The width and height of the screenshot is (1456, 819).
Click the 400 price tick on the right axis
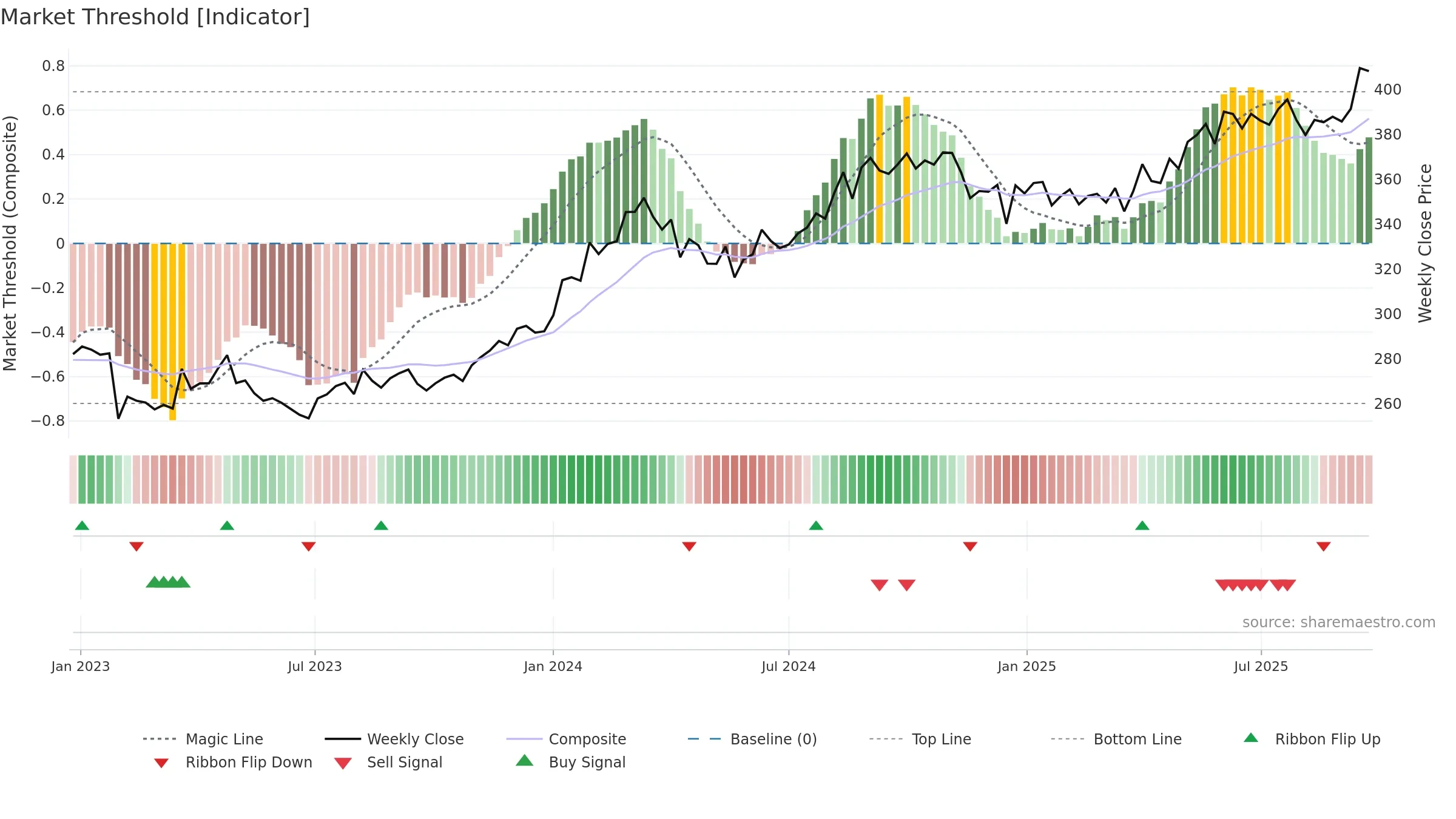(x=1388, y=90)
